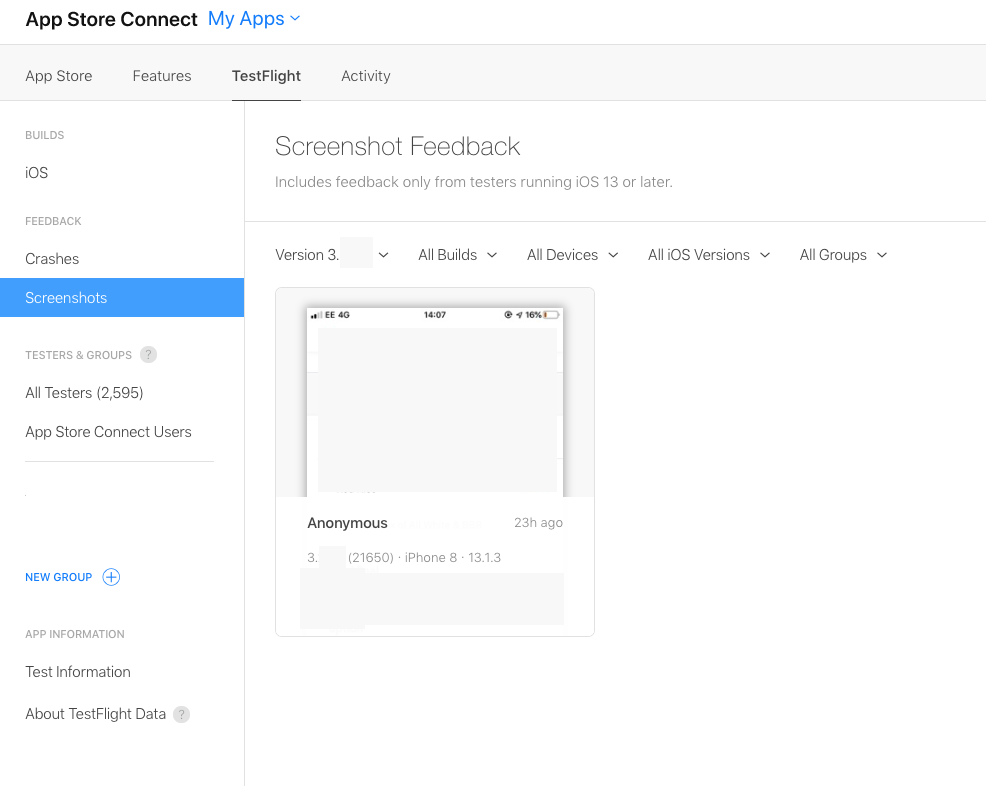Select the TestFlight tab
This screenshot has width=986, height=786.
click(266, 76)
